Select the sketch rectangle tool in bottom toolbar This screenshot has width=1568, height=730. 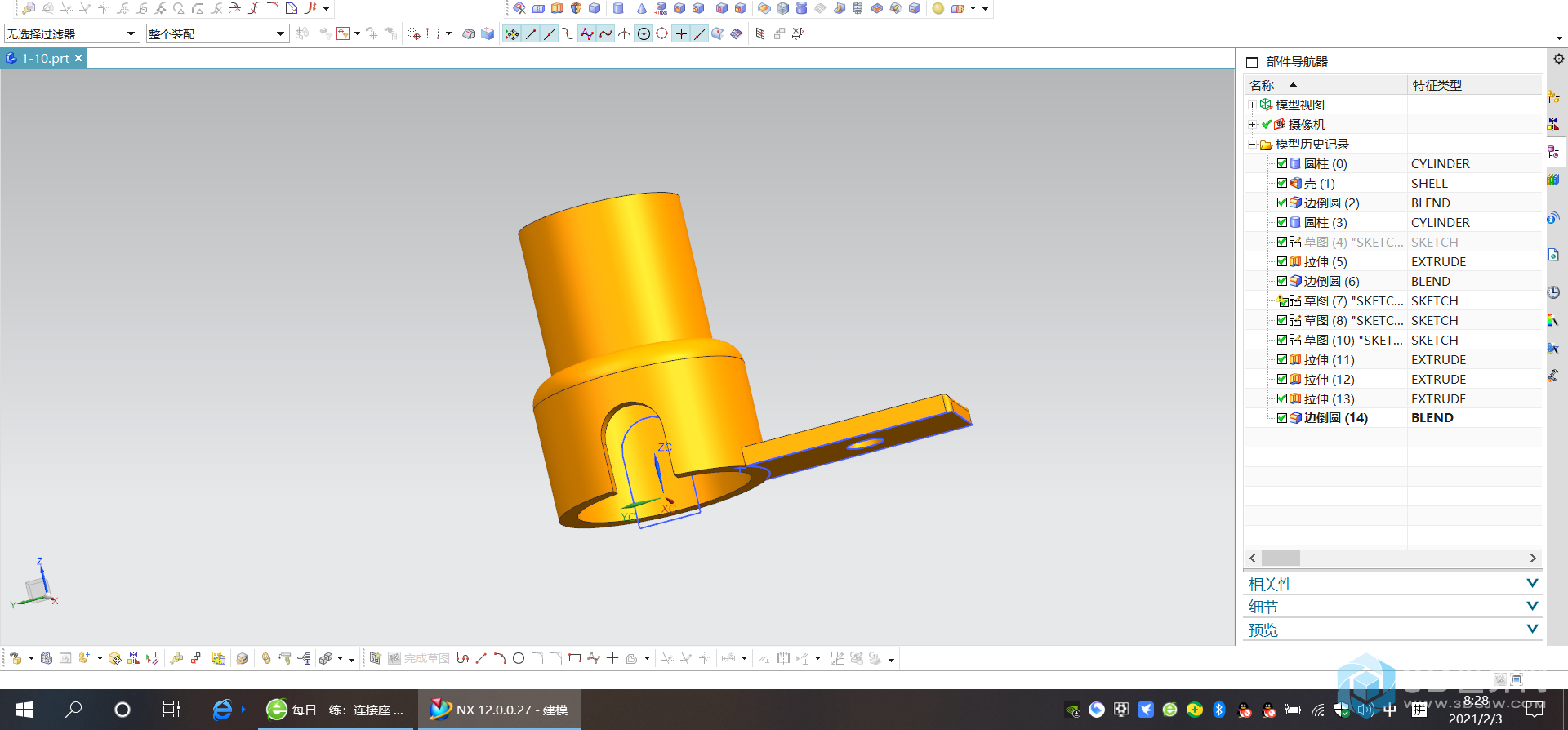tap(575, 658)
